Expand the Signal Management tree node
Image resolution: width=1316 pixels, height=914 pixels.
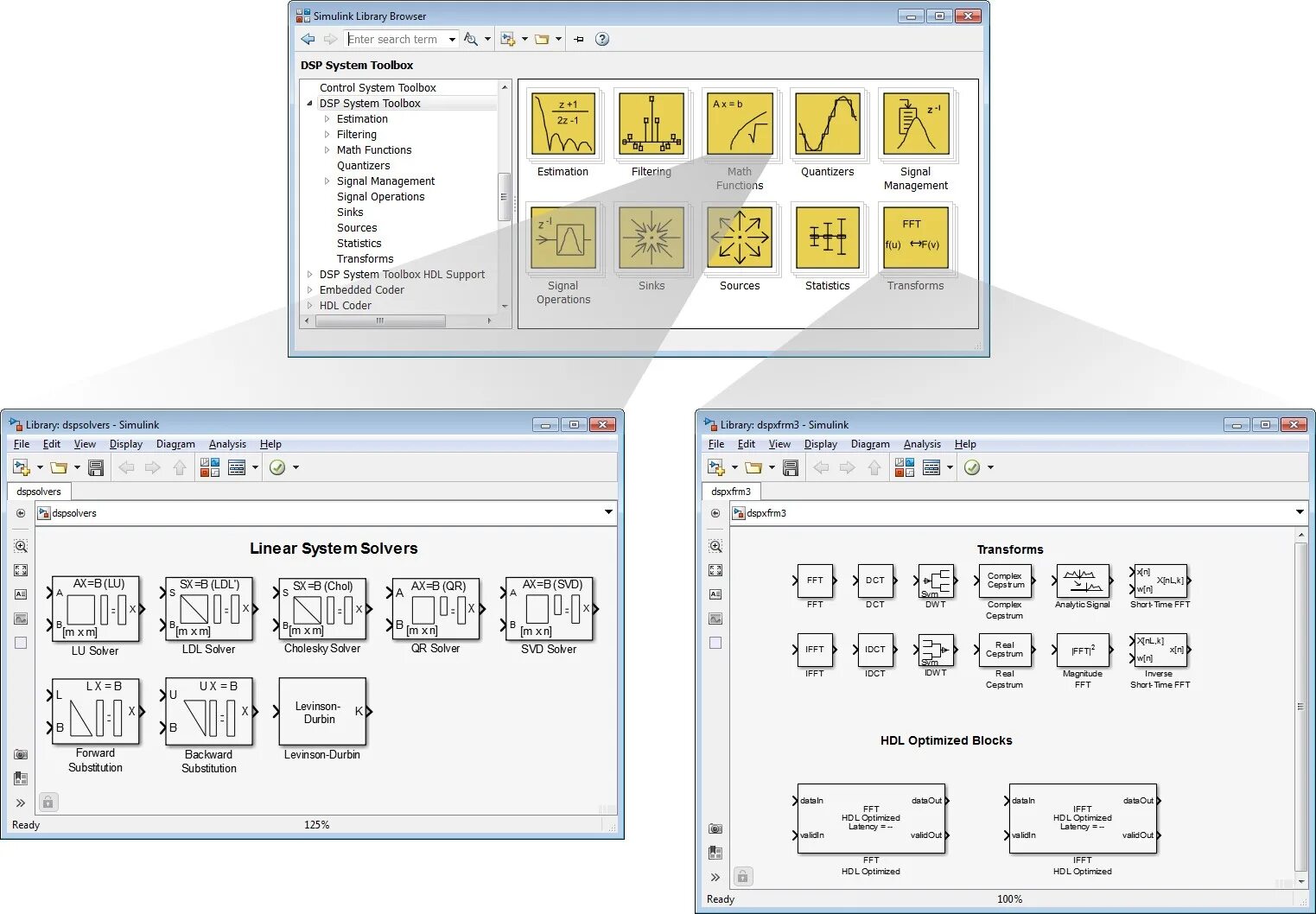pos(327,181)
